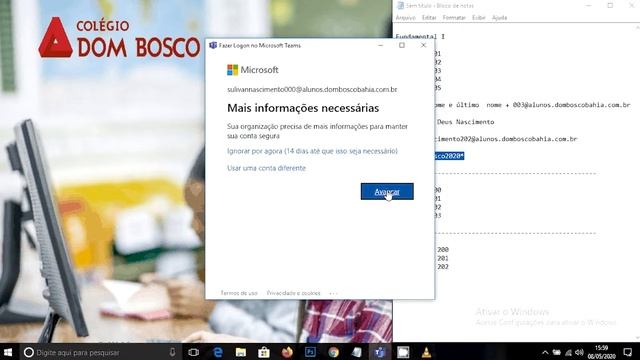Screen dimensions: 640x360
Task: Minimize the Teams sign-in window
Action: click(x=380, y=45)
